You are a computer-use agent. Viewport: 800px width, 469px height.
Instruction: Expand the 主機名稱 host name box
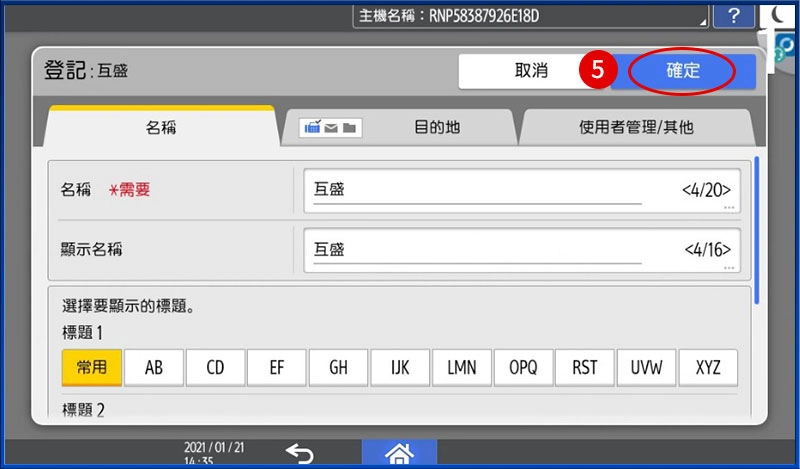pyautogui.click(x=531, y=16)
